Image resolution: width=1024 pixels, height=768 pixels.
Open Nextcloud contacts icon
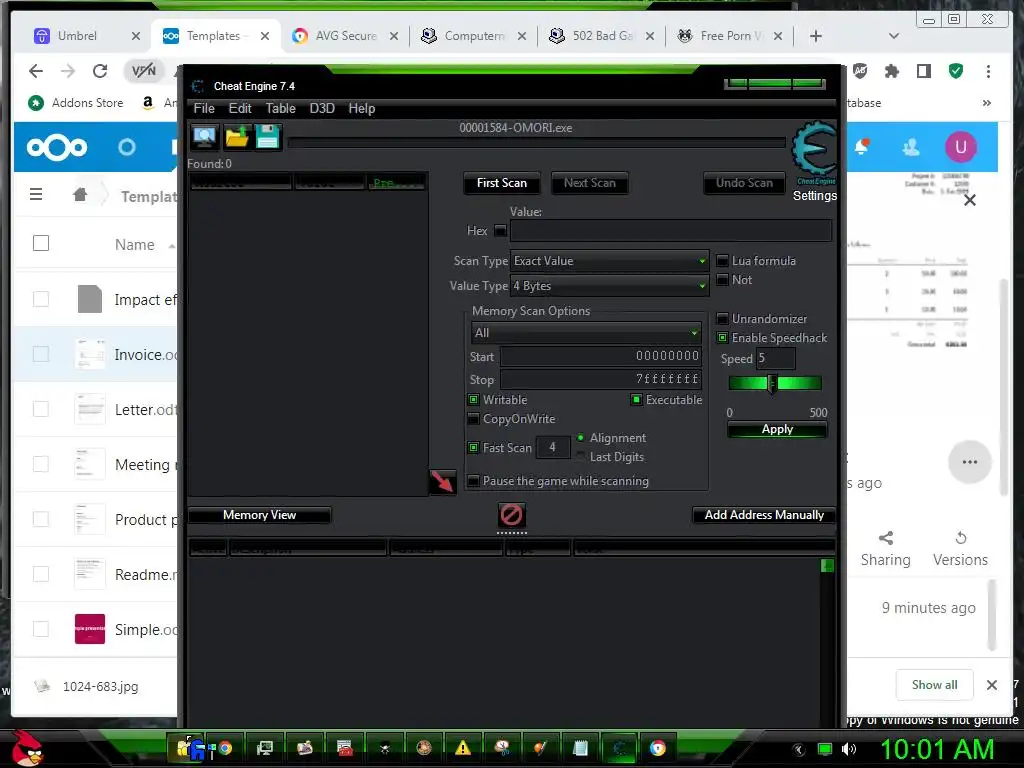point(911,148)
